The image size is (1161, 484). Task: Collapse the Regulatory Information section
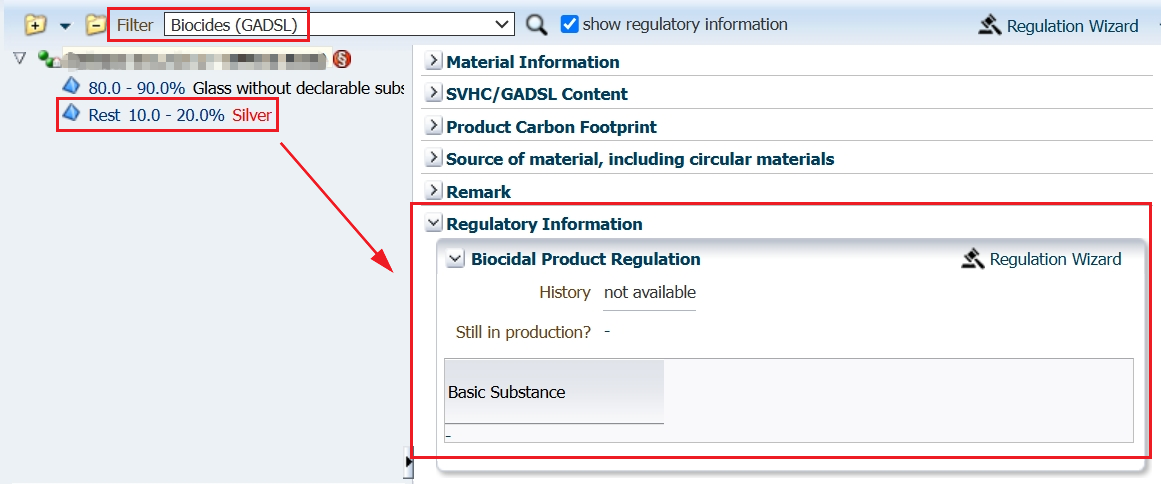click(434, 223)
